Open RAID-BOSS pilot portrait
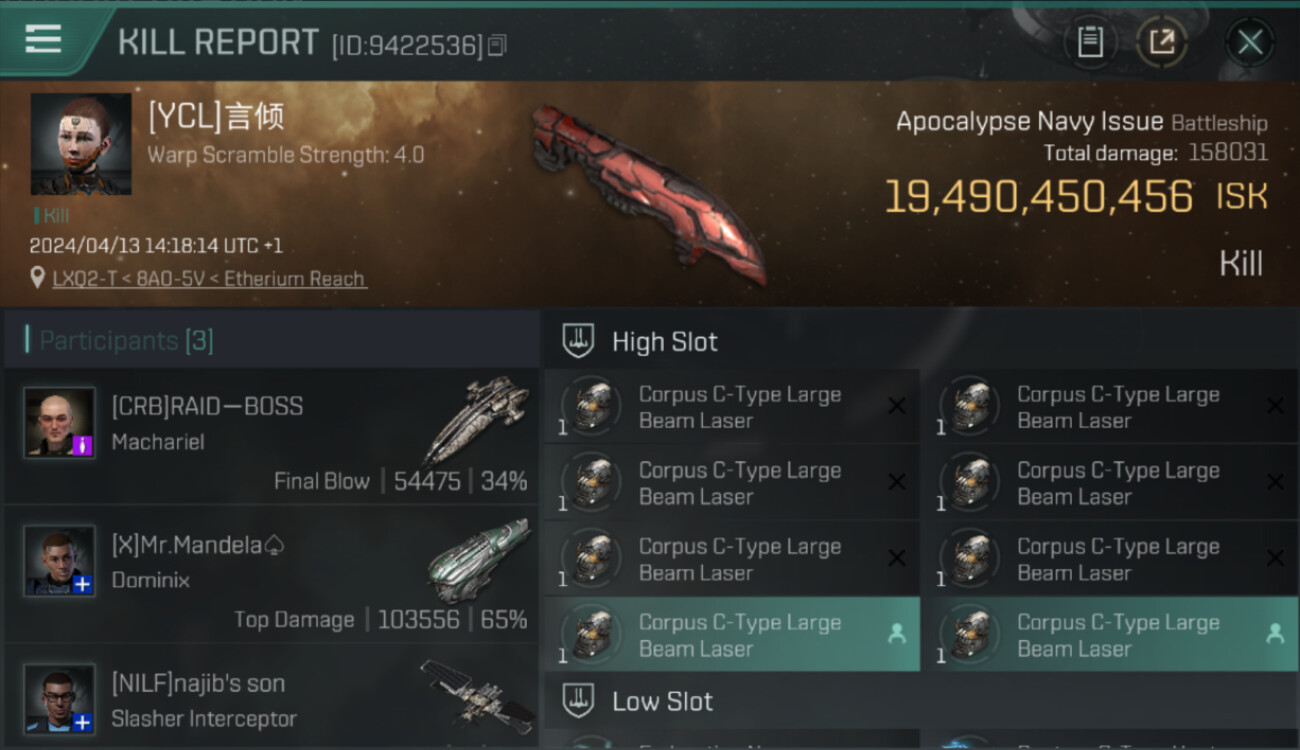The image size is (1300, 750). pyautogui.click(x=60, y=422)
